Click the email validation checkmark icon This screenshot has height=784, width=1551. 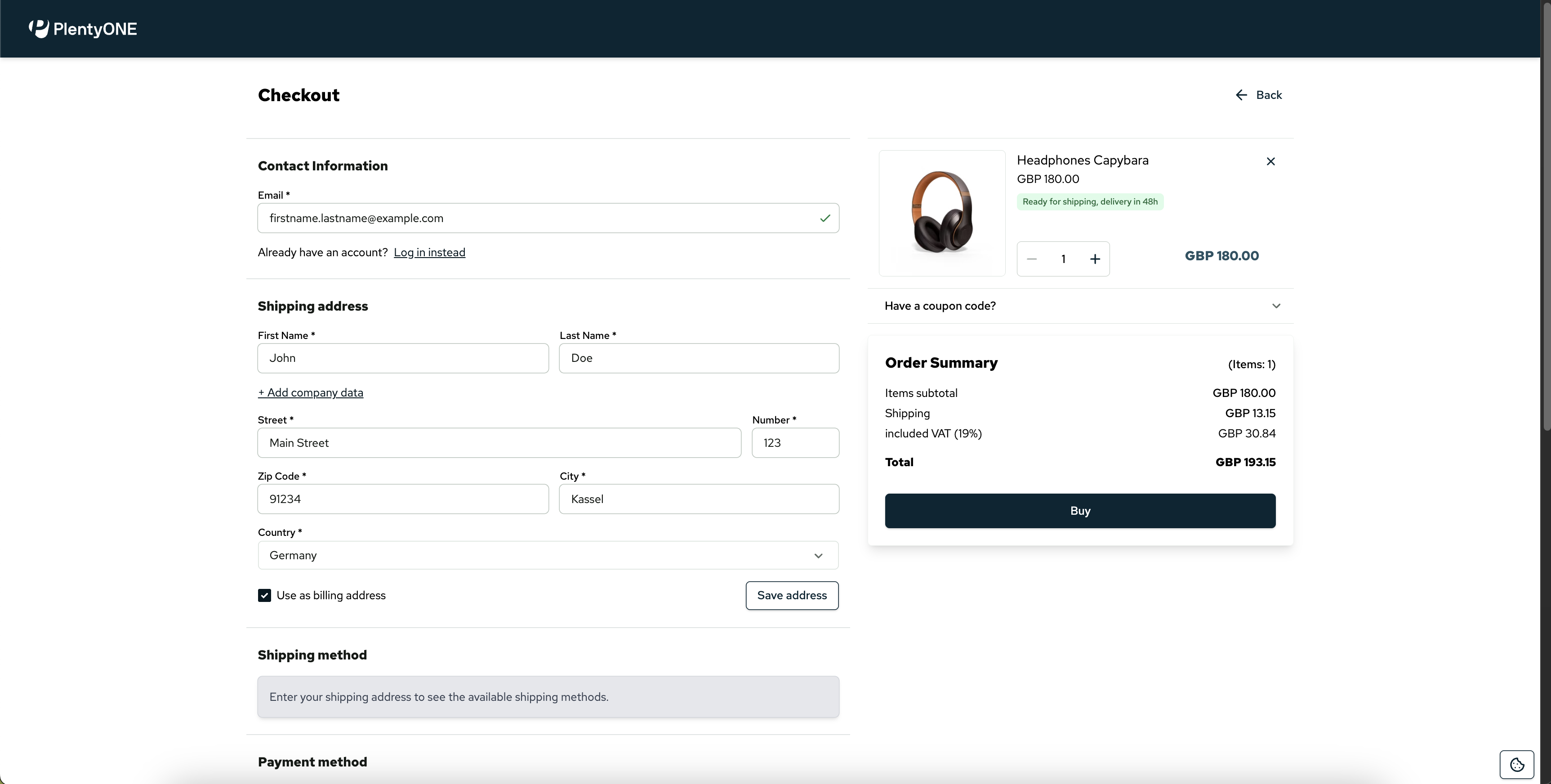pos(825,218)
